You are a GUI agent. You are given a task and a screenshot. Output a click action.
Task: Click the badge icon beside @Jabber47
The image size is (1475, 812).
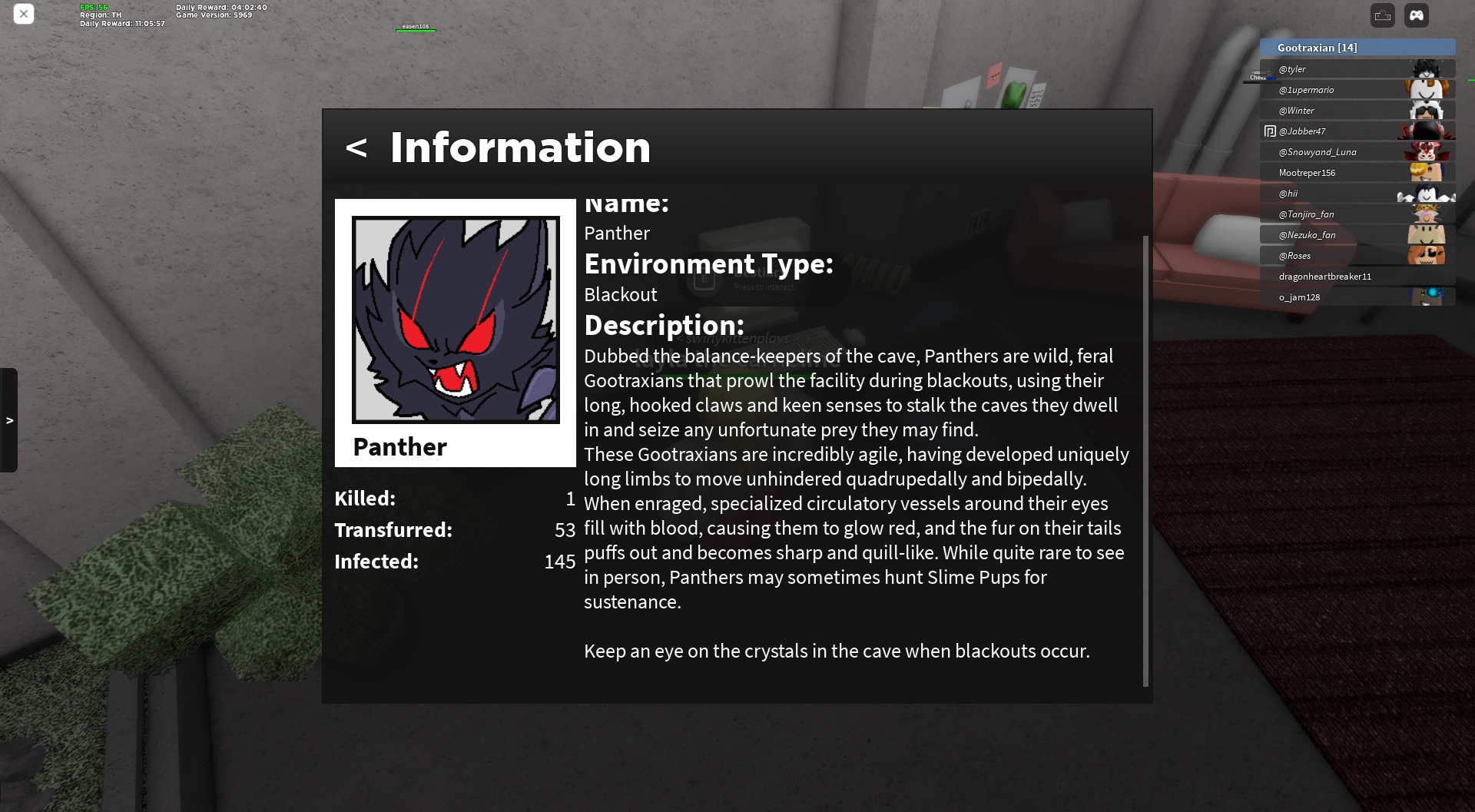point(1270,131)
